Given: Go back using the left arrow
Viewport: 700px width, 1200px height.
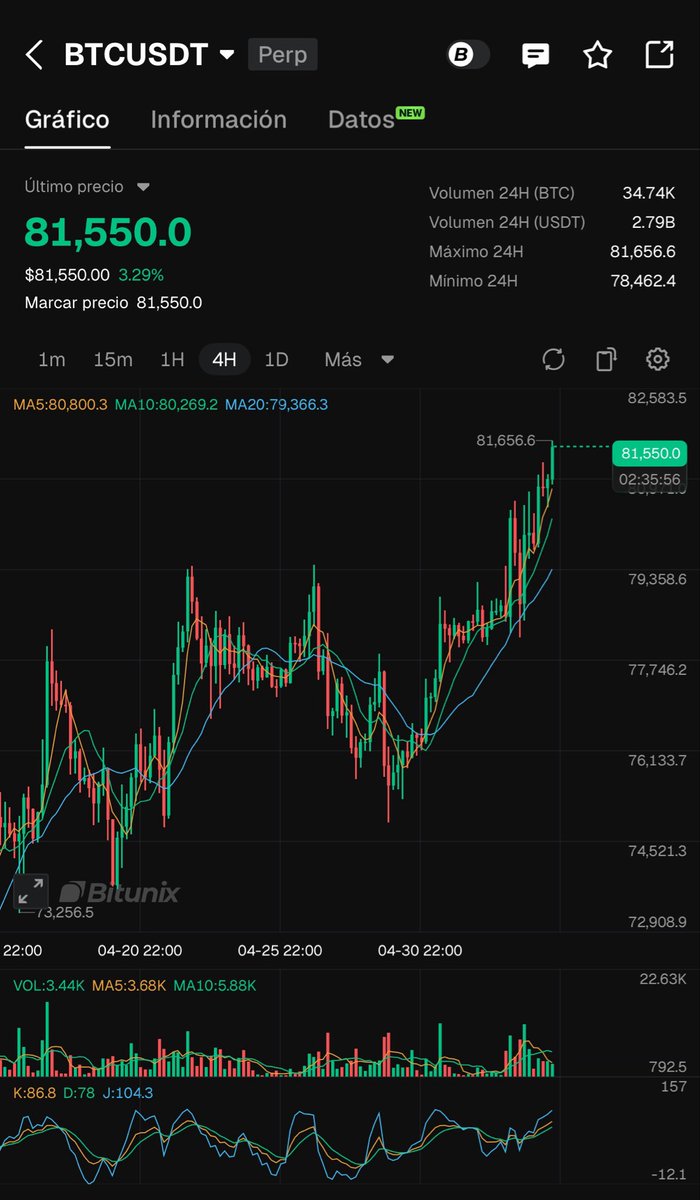Looking at the screenshot, I should (34, 55).
